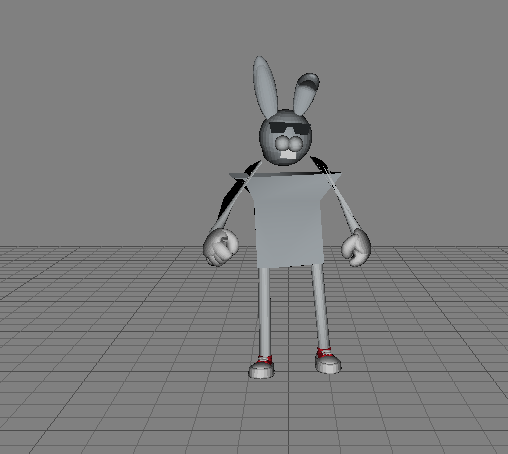Click the gloved hand on the screen's right
508x454 pixels.
tap(356, 248)
